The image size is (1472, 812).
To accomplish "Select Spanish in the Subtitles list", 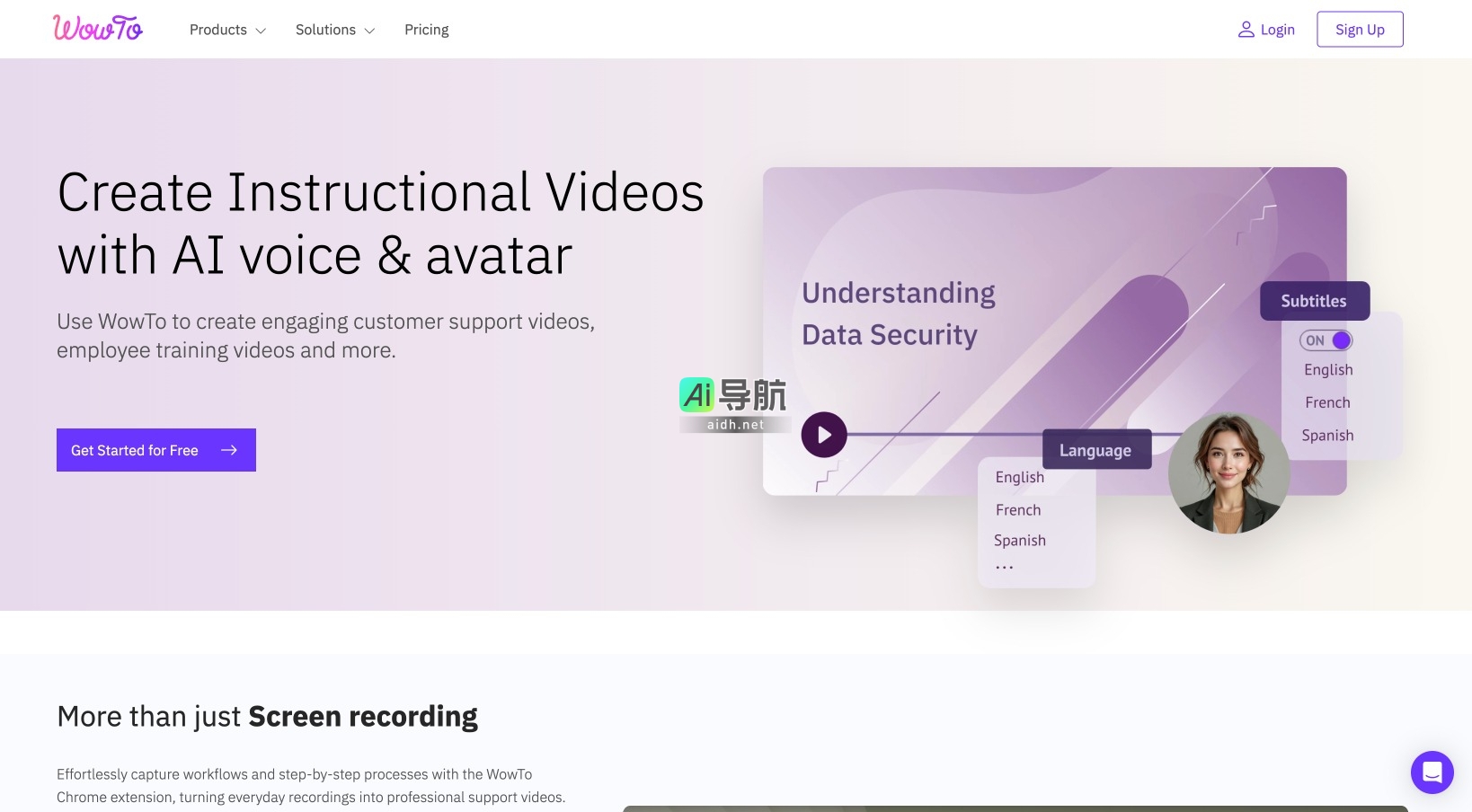I will coord(1327,436).
